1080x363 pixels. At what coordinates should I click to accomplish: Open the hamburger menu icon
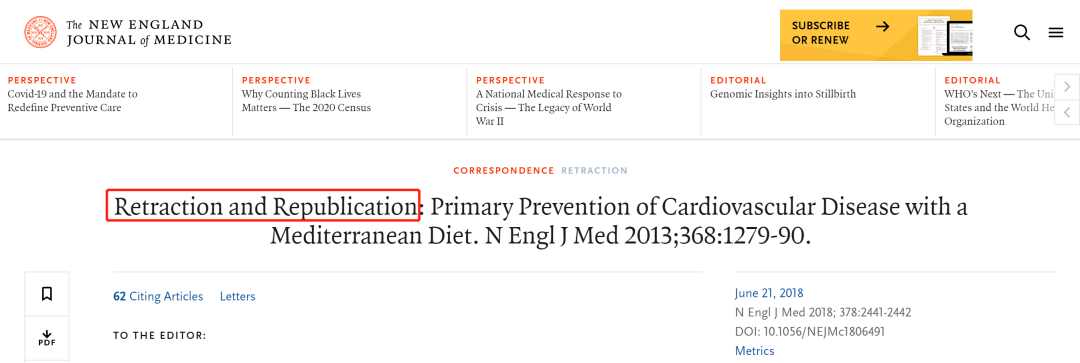pos(1056,32)
